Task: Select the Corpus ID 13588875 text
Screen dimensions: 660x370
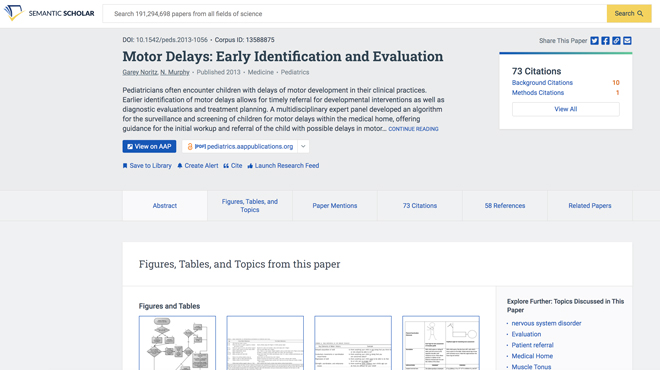Action: point(245,40)
